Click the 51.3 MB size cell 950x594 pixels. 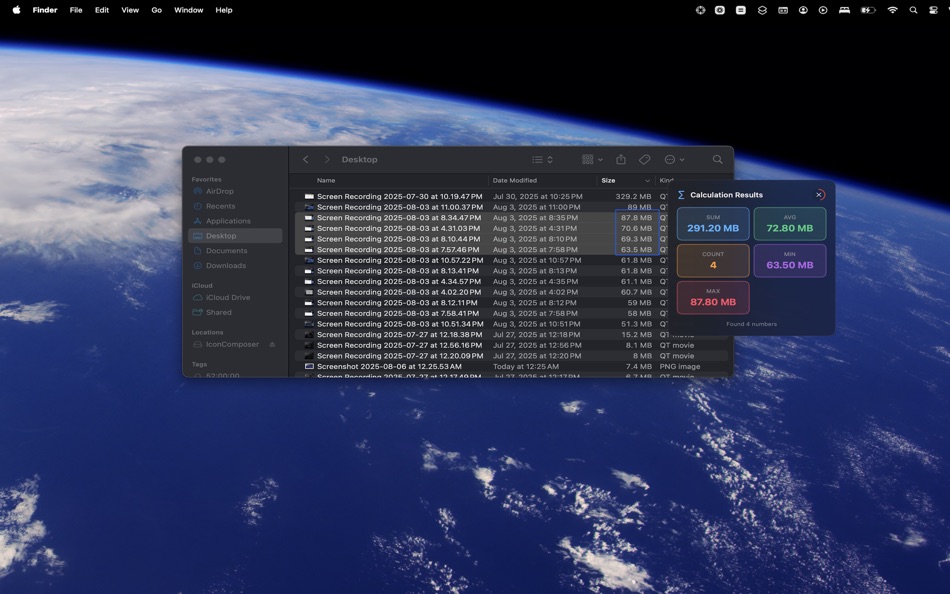pos(636,324)
